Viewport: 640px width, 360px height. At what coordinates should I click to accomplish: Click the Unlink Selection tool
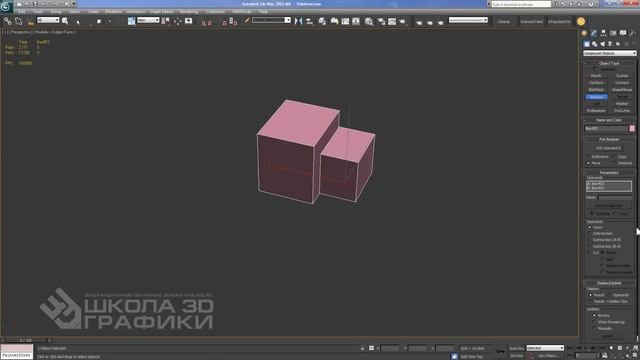pos(18,21)
